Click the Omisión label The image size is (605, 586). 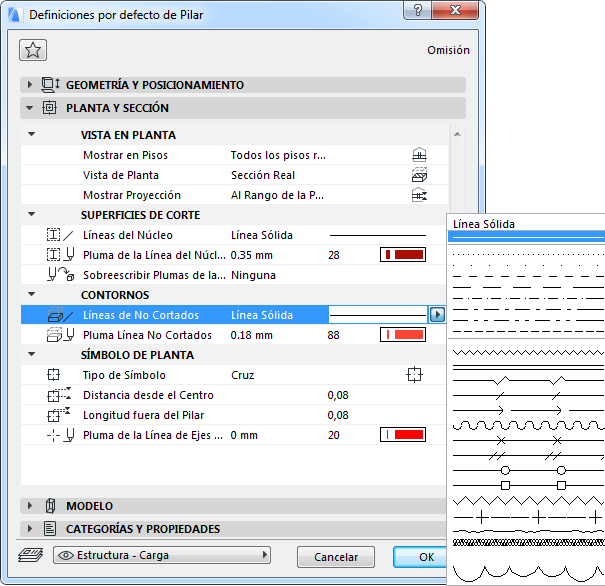tap(448, 50)
